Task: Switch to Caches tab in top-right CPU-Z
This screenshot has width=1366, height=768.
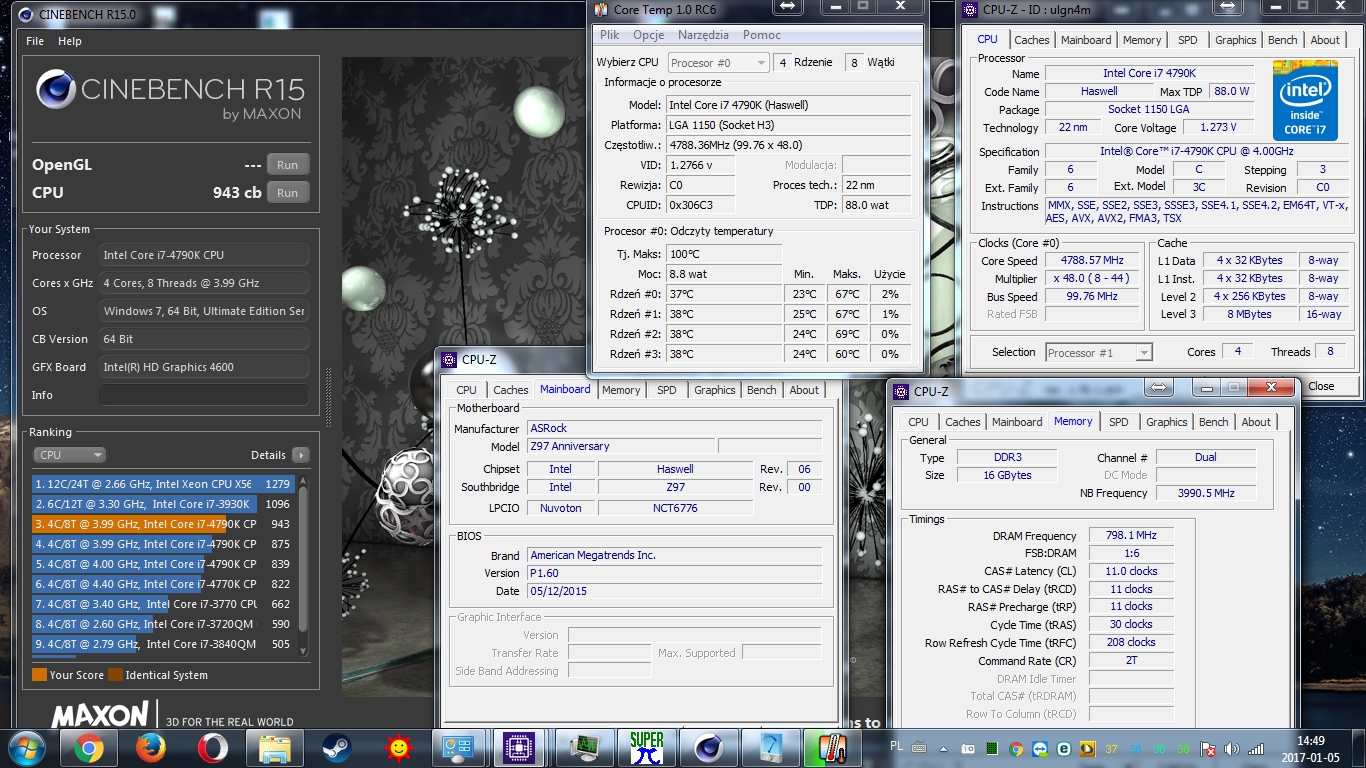Action: click(x=1032, y=40)
